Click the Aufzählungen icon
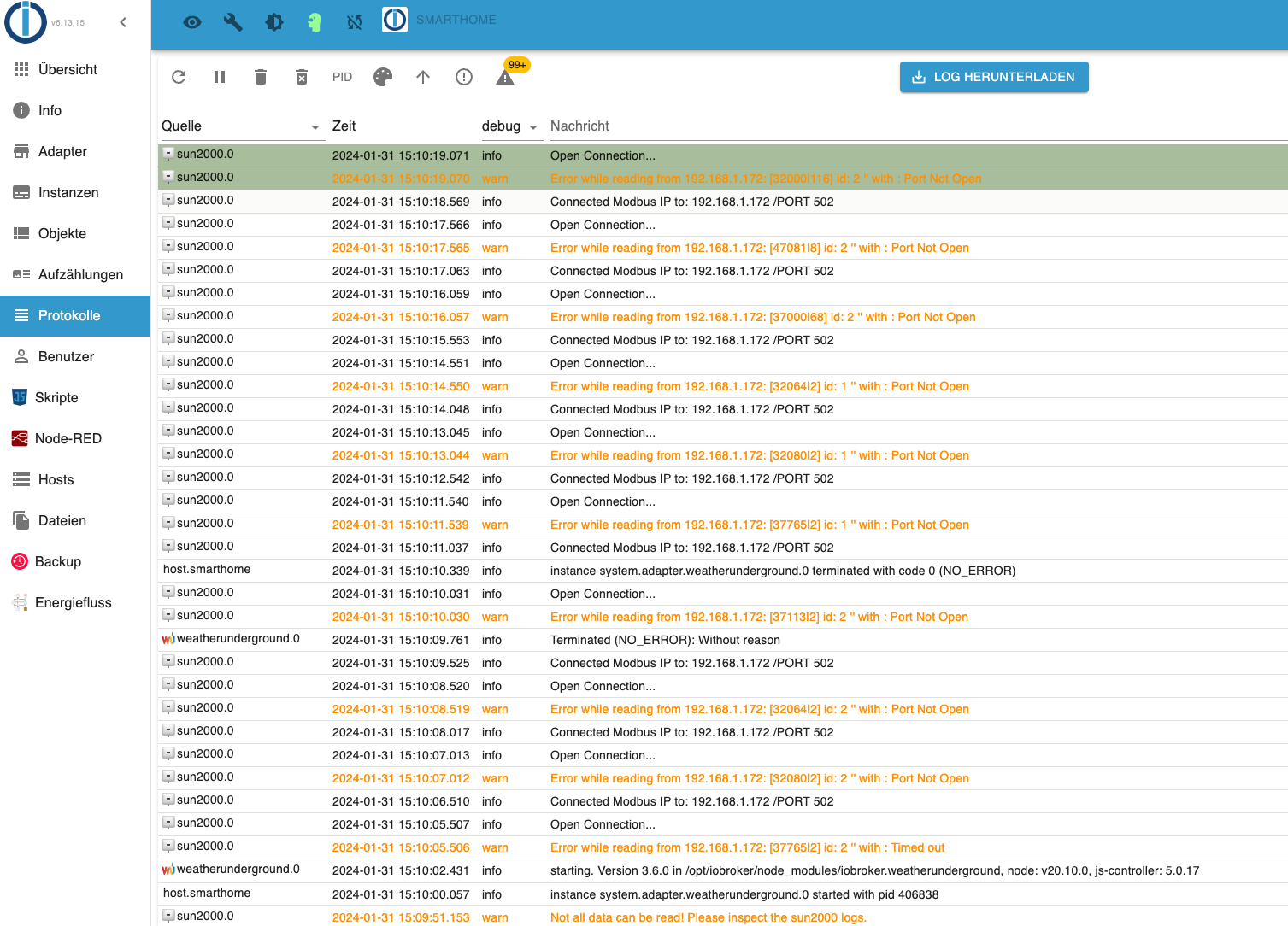Viewport: 1288px width, 926px height. [x=21, y=274]
